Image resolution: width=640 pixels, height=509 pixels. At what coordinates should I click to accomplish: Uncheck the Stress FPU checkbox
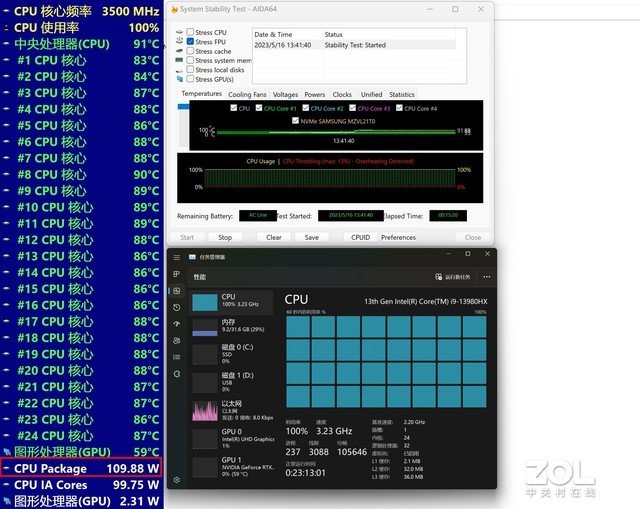190,41
